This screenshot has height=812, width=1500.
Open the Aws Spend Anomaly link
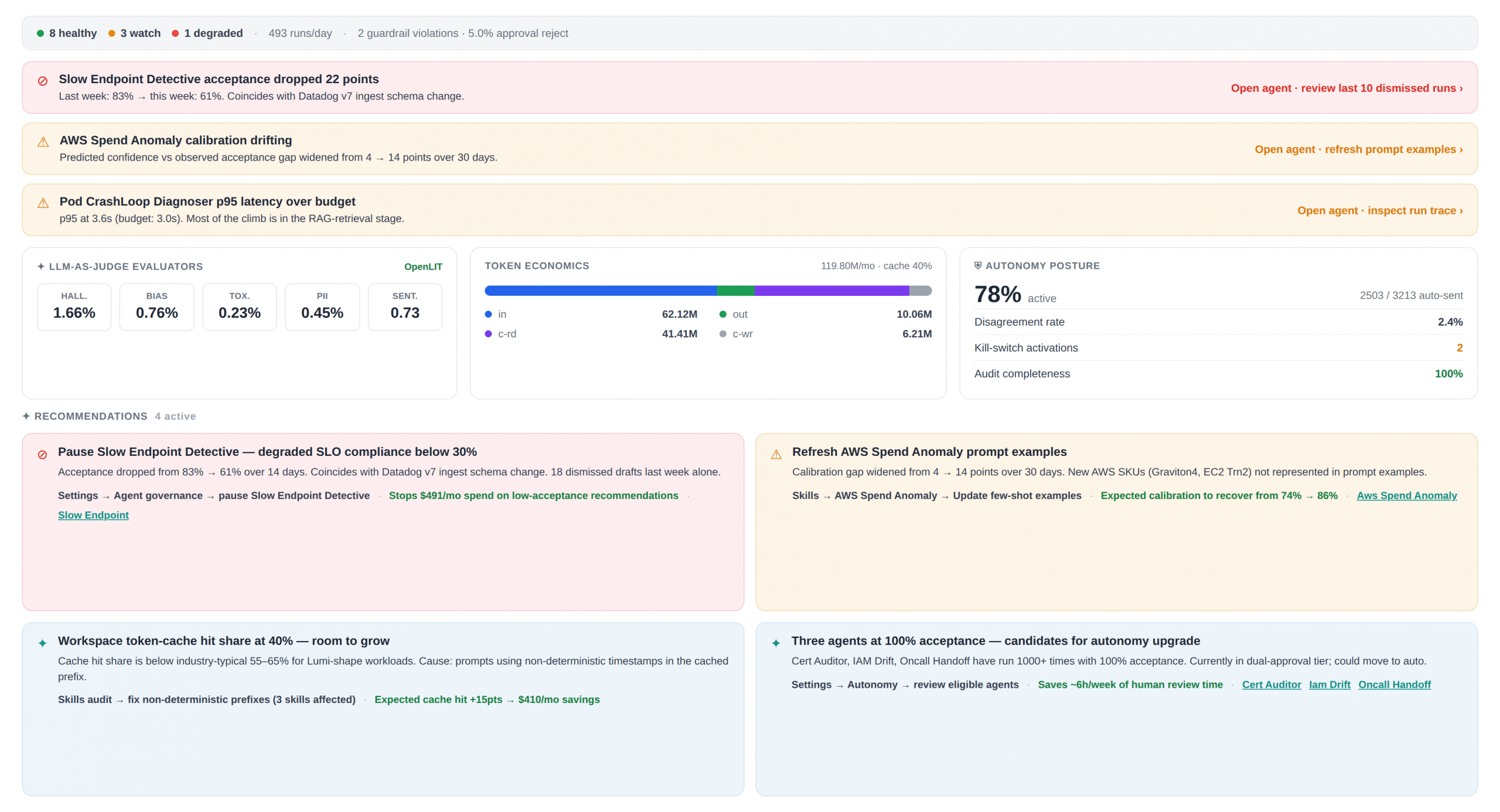[x=1406, y=496]
